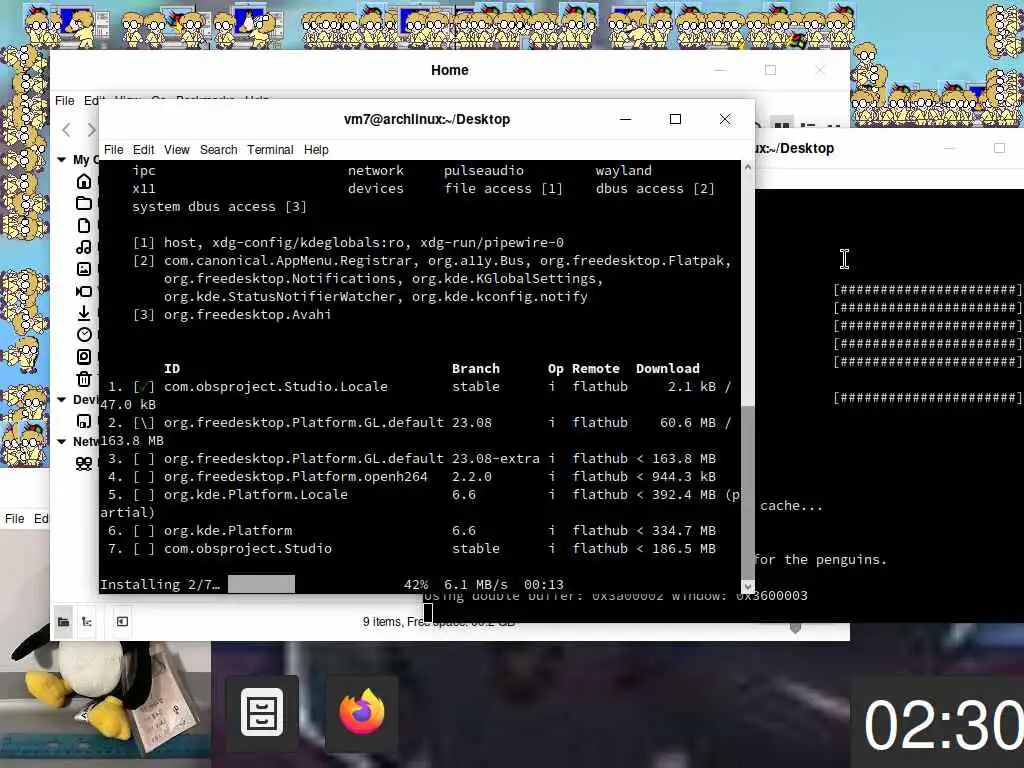
Task: Open the Pictures icon in the sidebar
Action: click(x=84, y=268)
